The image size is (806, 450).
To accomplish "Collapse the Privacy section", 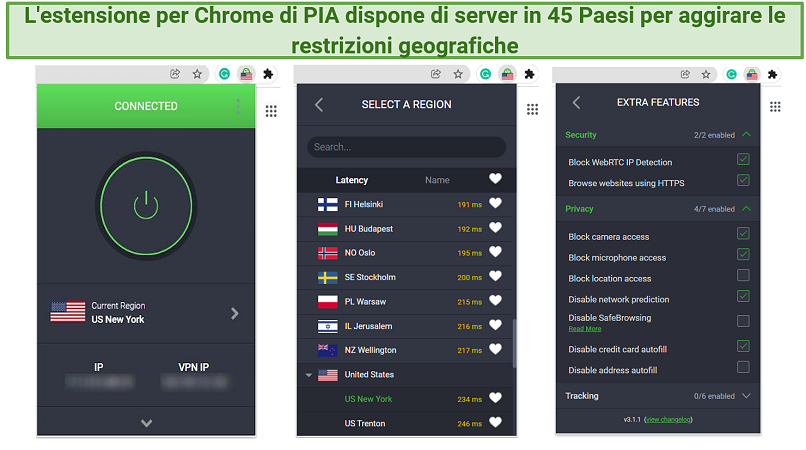I will coord(746,209).
